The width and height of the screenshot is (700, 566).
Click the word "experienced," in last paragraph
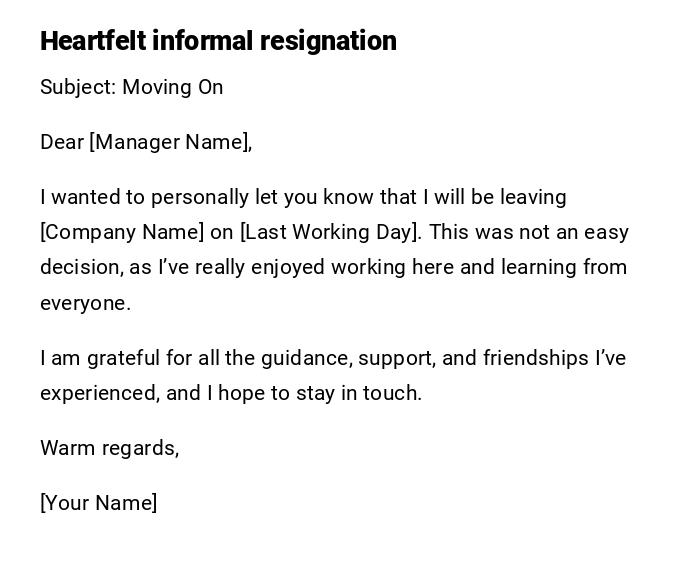(x=99, y=393)
